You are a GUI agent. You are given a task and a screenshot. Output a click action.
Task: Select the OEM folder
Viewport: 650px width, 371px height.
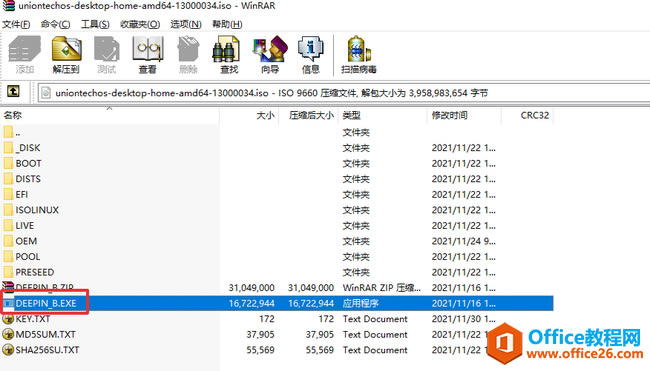coord(26,241)
